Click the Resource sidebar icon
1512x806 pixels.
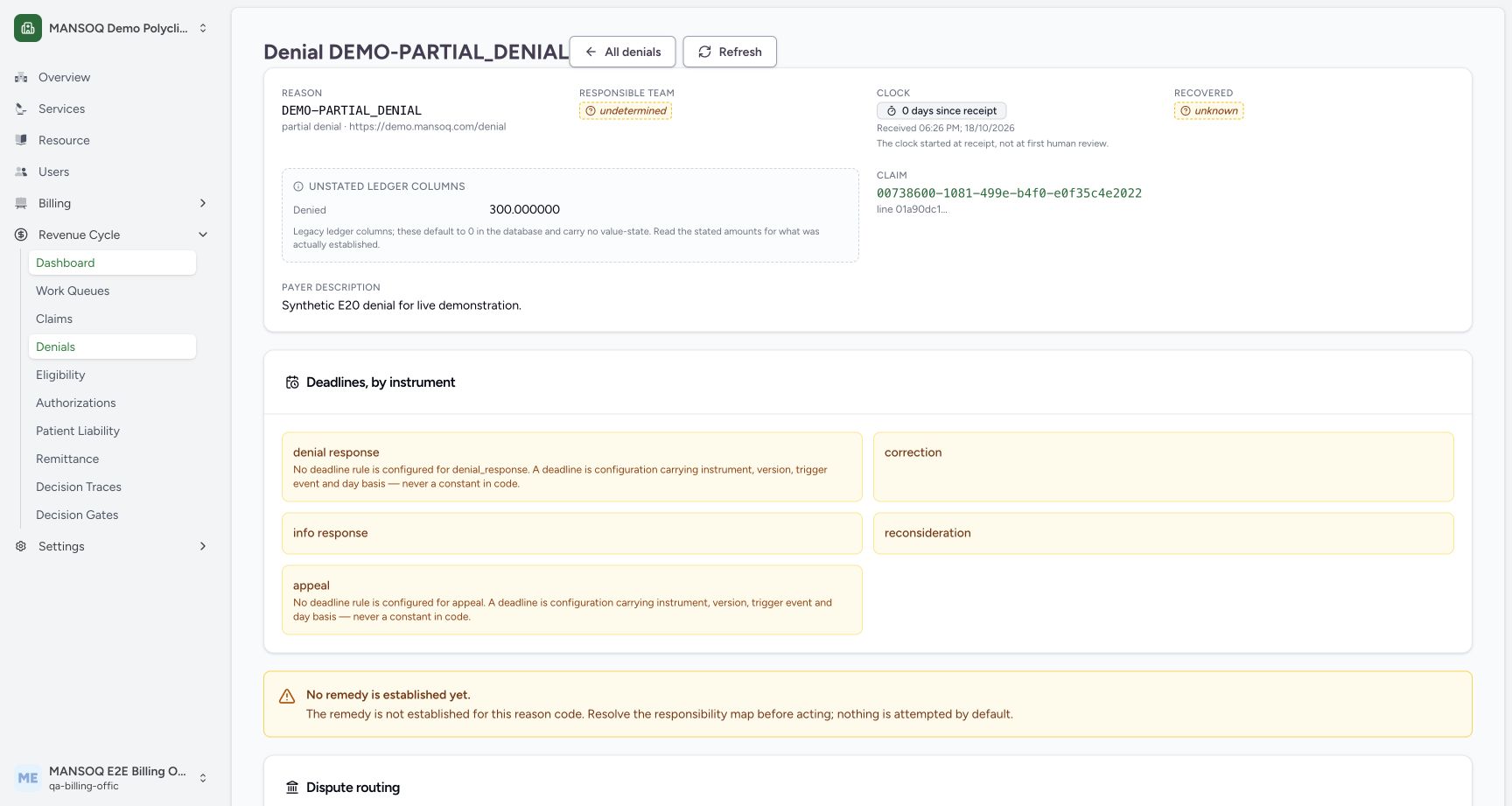[x=21, y=140]
